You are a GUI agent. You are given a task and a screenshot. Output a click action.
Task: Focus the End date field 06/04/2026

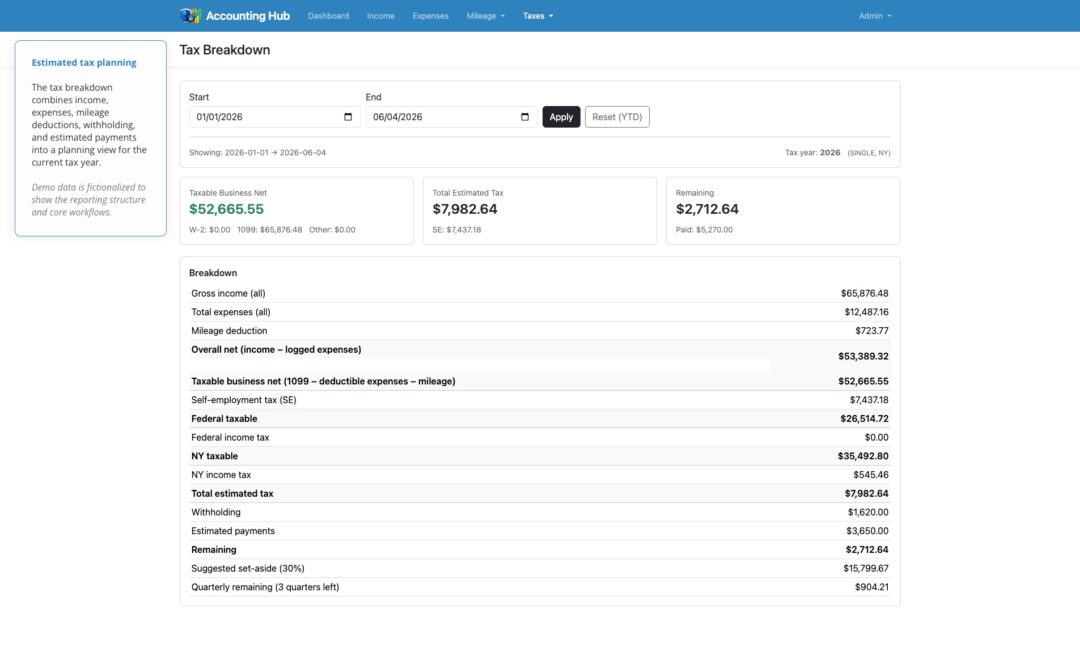[451, 117]
